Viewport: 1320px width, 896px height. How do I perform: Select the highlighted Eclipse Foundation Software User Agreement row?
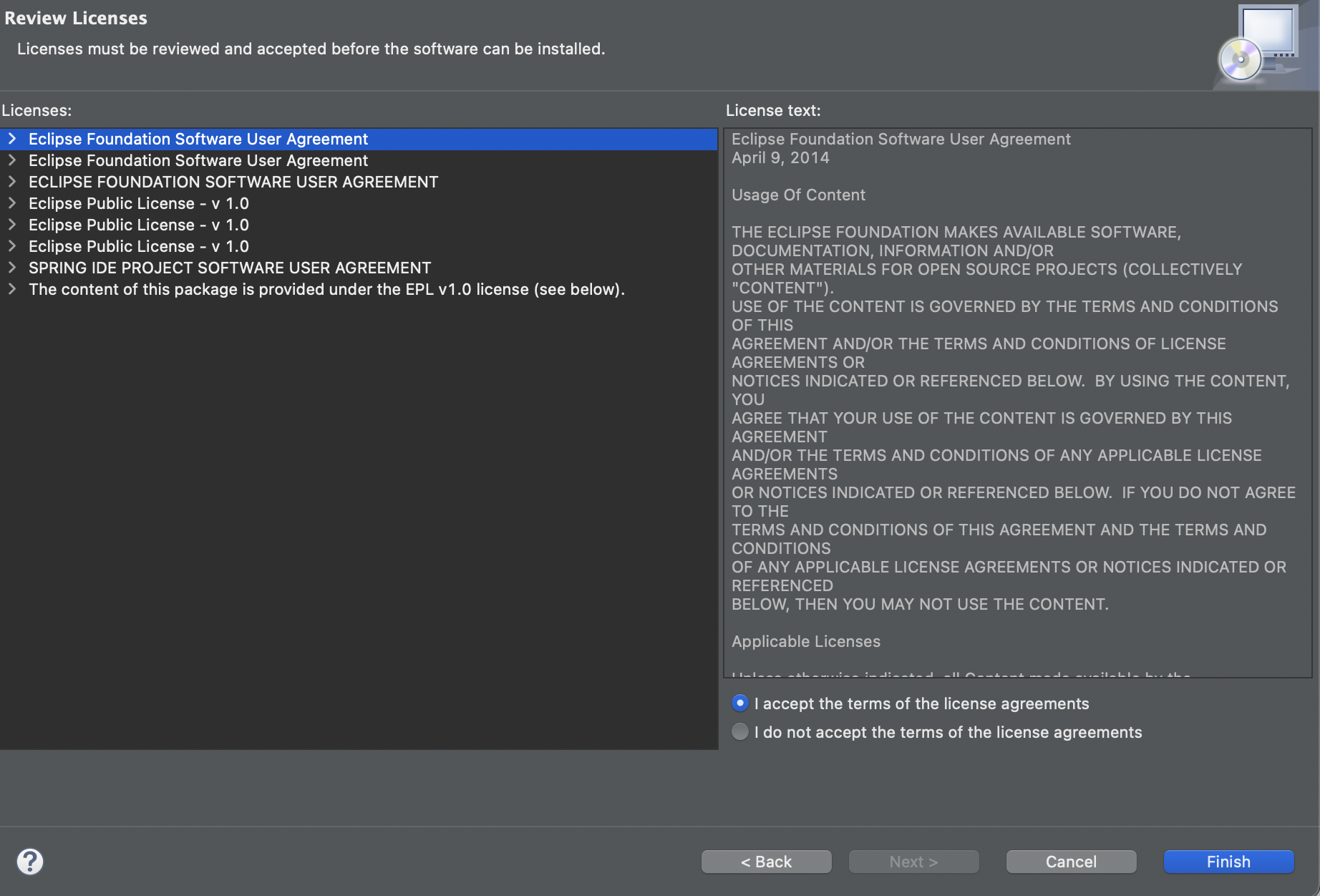tap(359, 139)
